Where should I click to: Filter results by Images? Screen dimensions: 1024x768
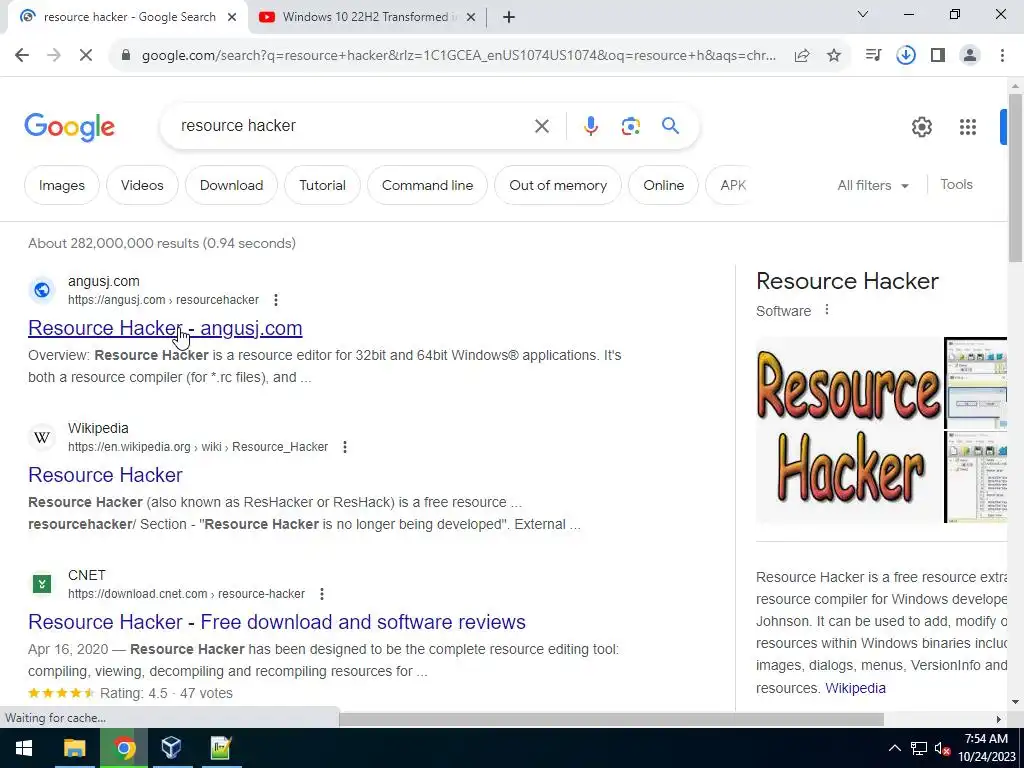coord(62,185)
